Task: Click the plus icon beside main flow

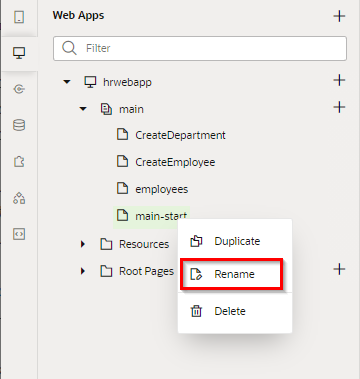Action: tap(339, 107)
